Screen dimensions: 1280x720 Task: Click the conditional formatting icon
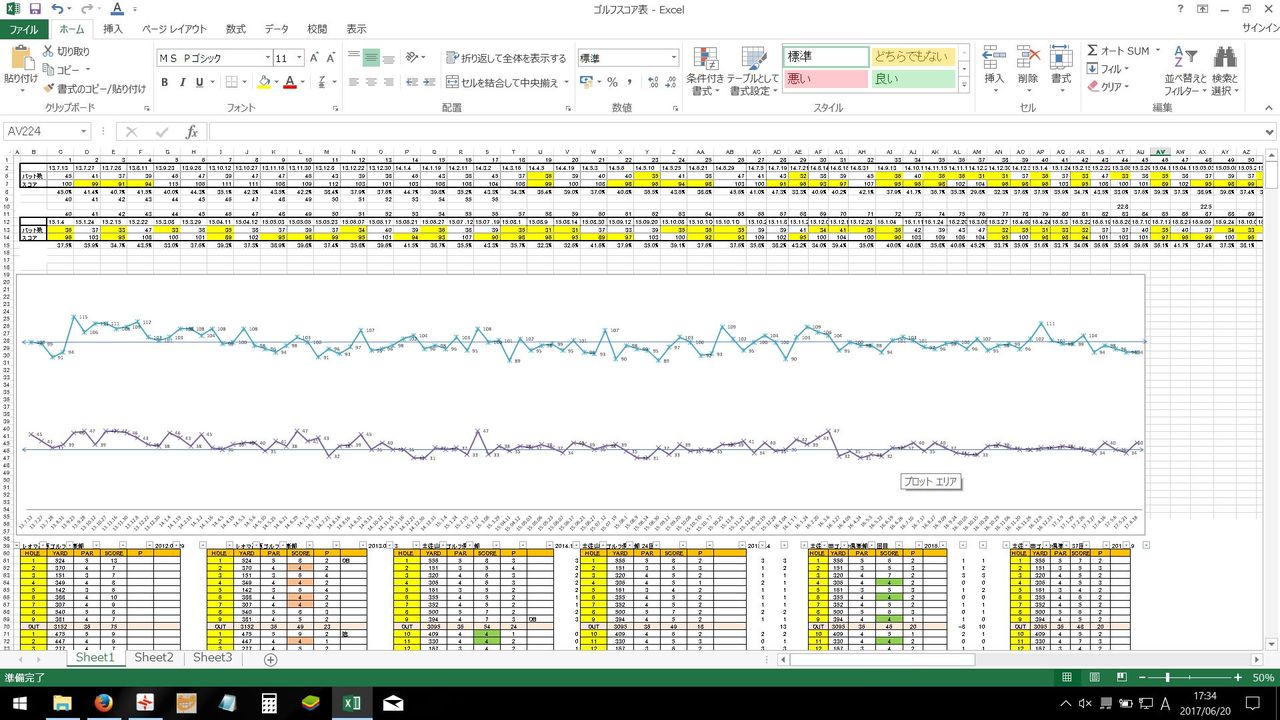(x=705, y=60)
